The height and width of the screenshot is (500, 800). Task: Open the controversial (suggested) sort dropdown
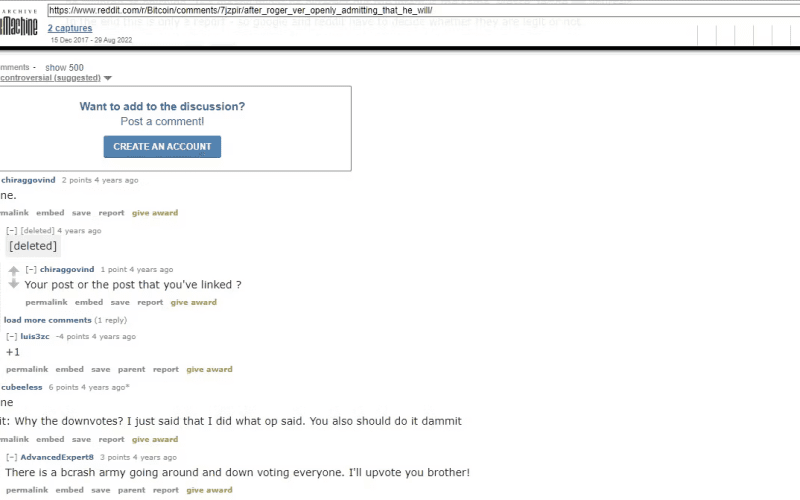tap(56, 78)
